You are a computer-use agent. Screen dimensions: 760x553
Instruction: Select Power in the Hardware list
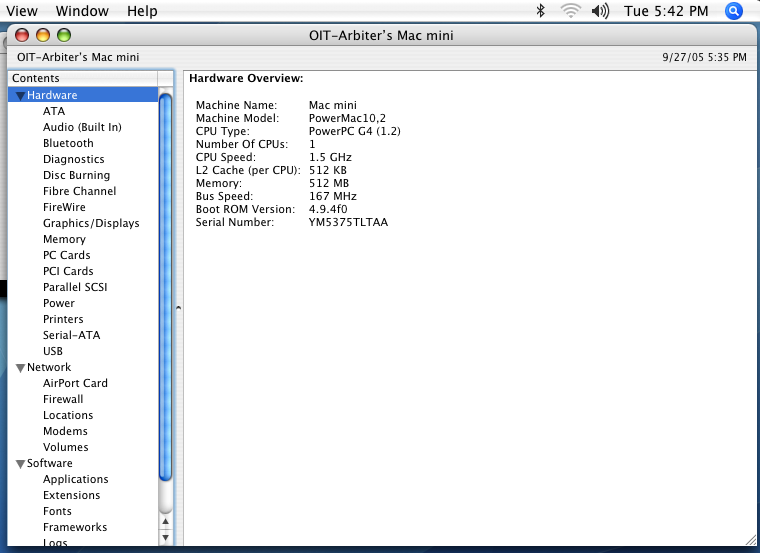click(x=59, y=303)
